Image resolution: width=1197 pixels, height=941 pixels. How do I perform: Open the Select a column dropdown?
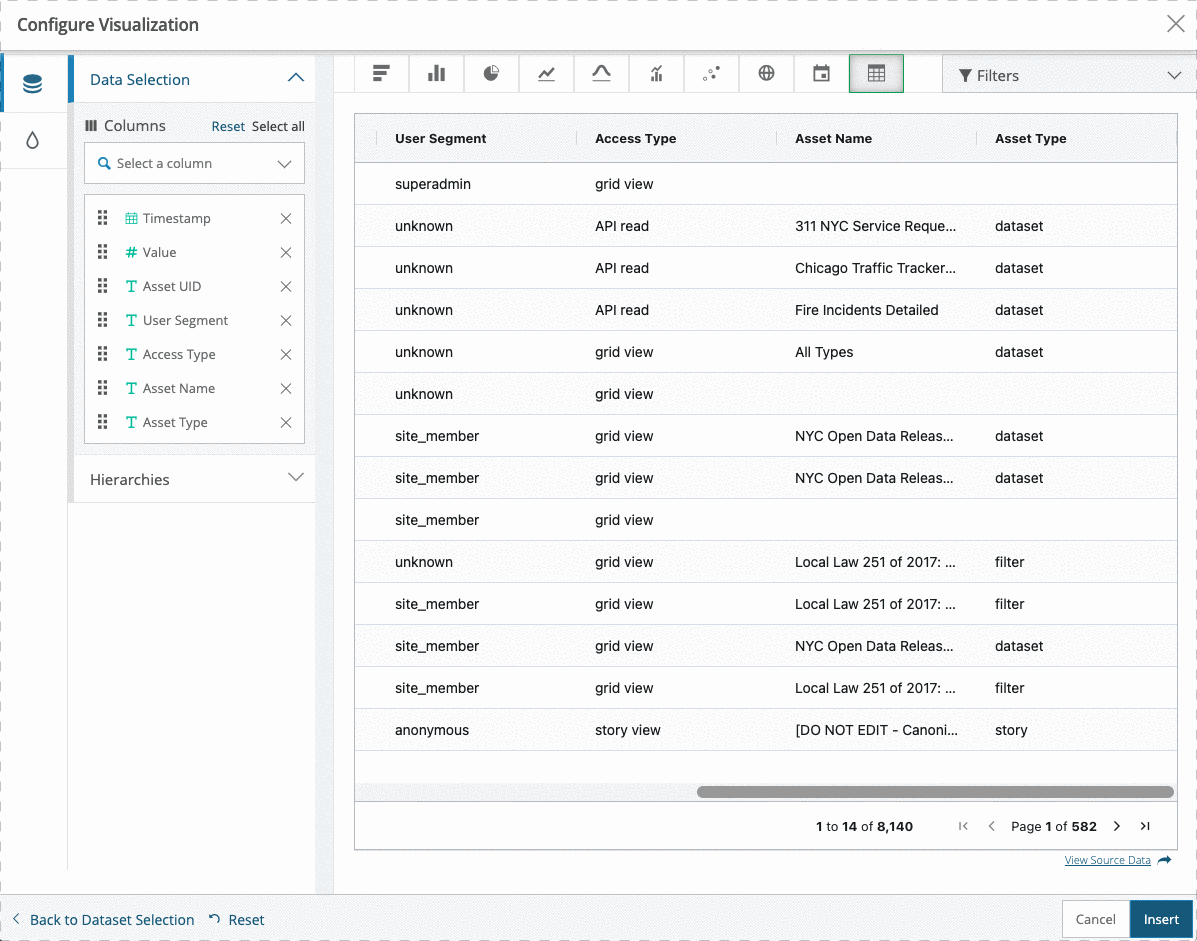[194, 163]
